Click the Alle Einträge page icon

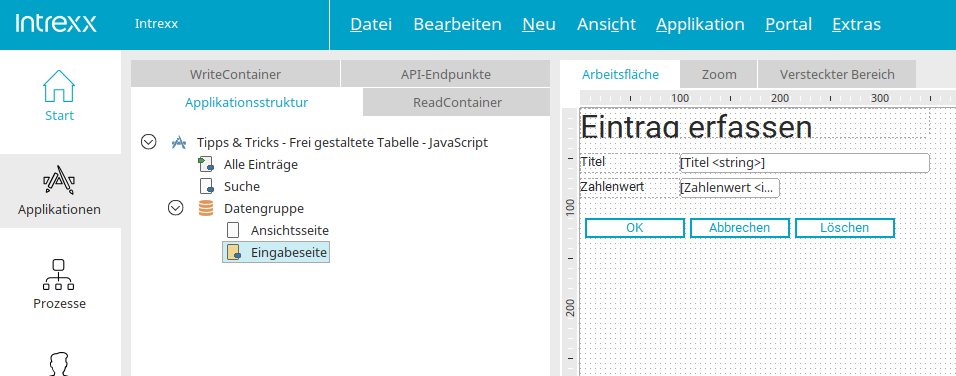(207, 165)
